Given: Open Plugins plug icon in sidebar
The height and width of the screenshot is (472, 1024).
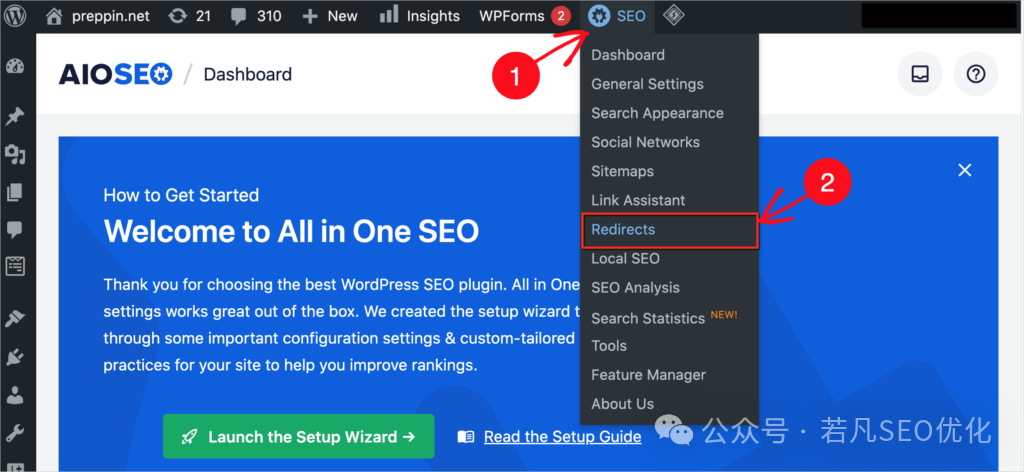Looking at the screenshot, I should (15, 357).
